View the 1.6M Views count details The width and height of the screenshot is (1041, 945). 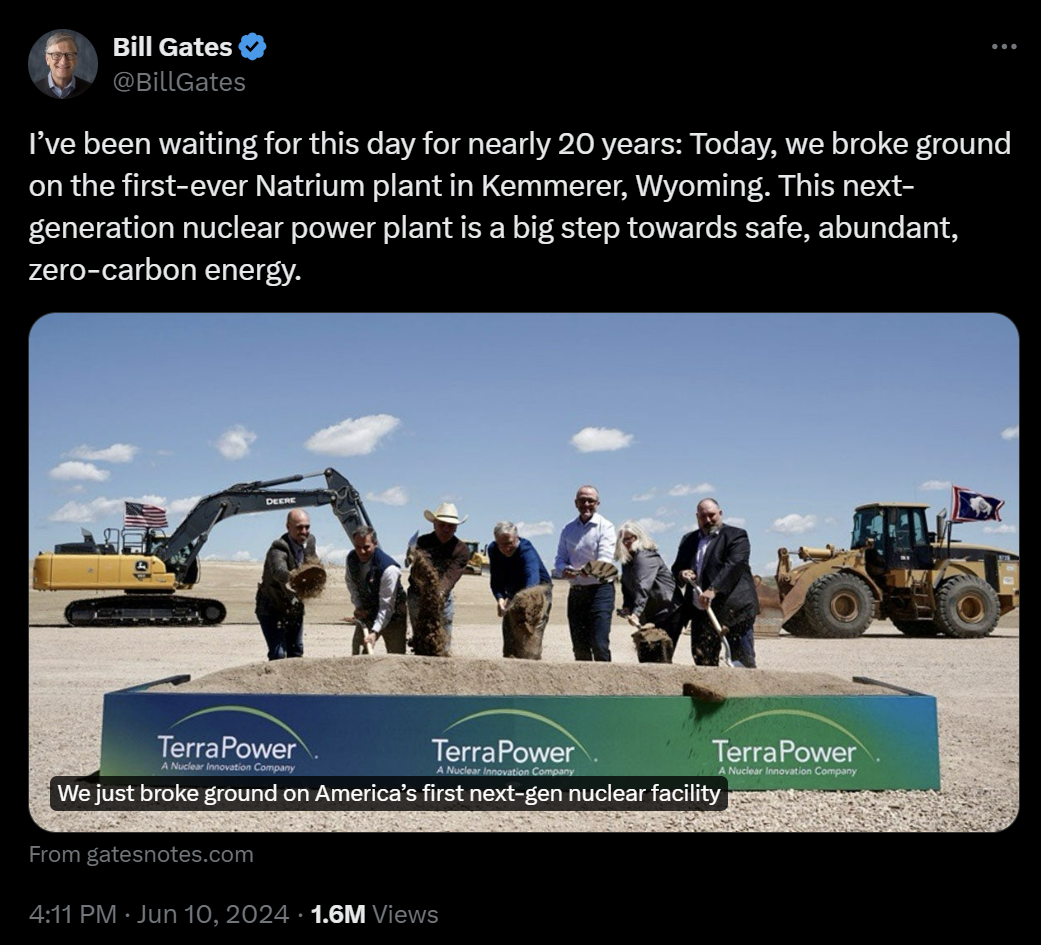pos(374,914)
